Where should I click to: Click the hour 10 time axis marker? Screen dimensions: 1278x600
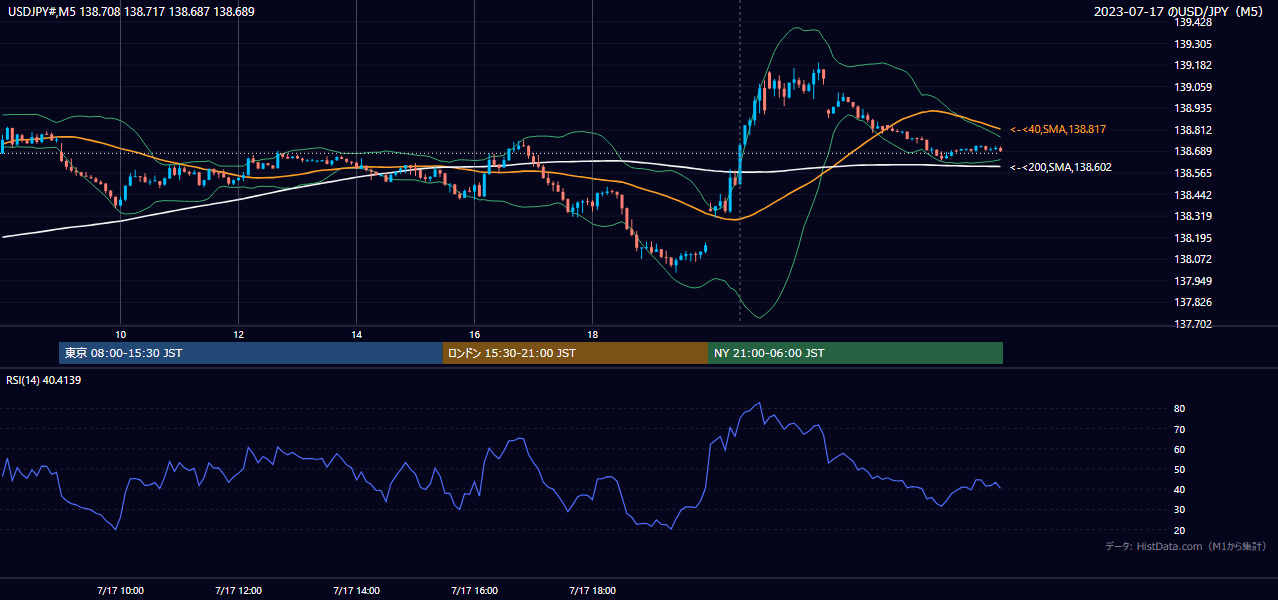click(120, 334)
